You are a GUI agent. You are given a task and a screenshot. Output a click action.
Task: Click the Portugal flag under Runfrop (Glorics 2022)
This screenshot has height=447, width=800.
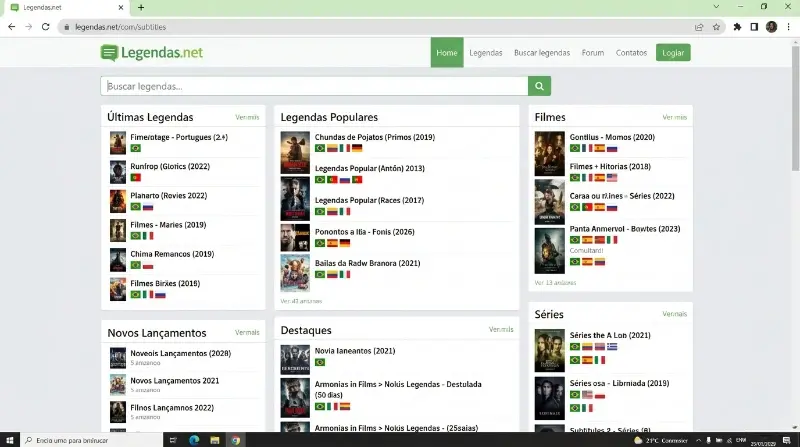[x=135, y=177]
